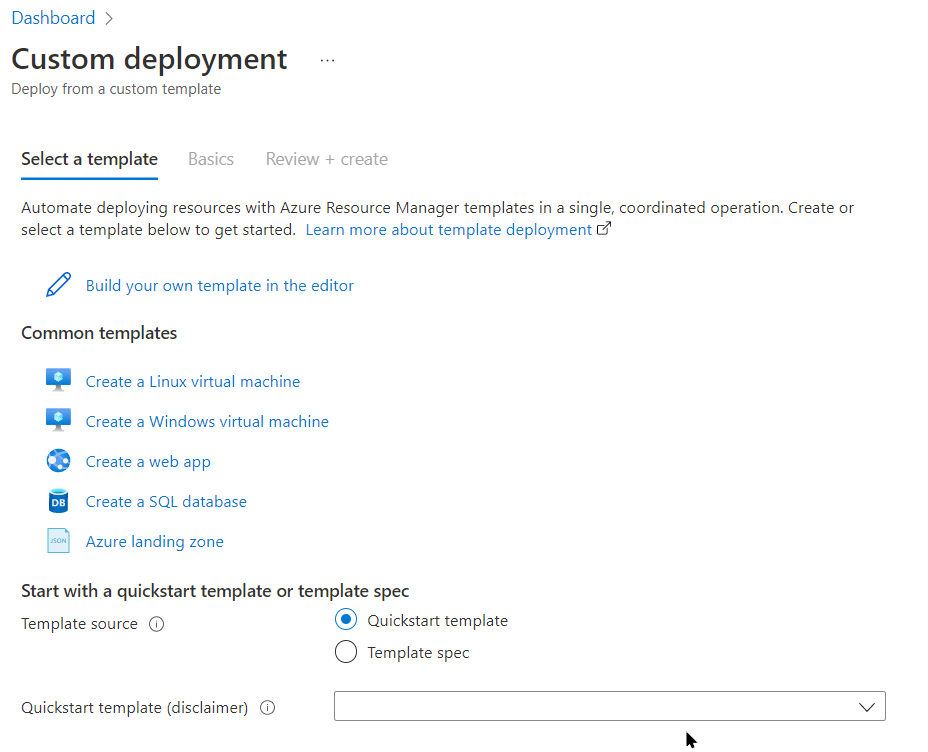Open the Select a template tab
This screenshot has width=928, height=752.
(x=89, y=159)
